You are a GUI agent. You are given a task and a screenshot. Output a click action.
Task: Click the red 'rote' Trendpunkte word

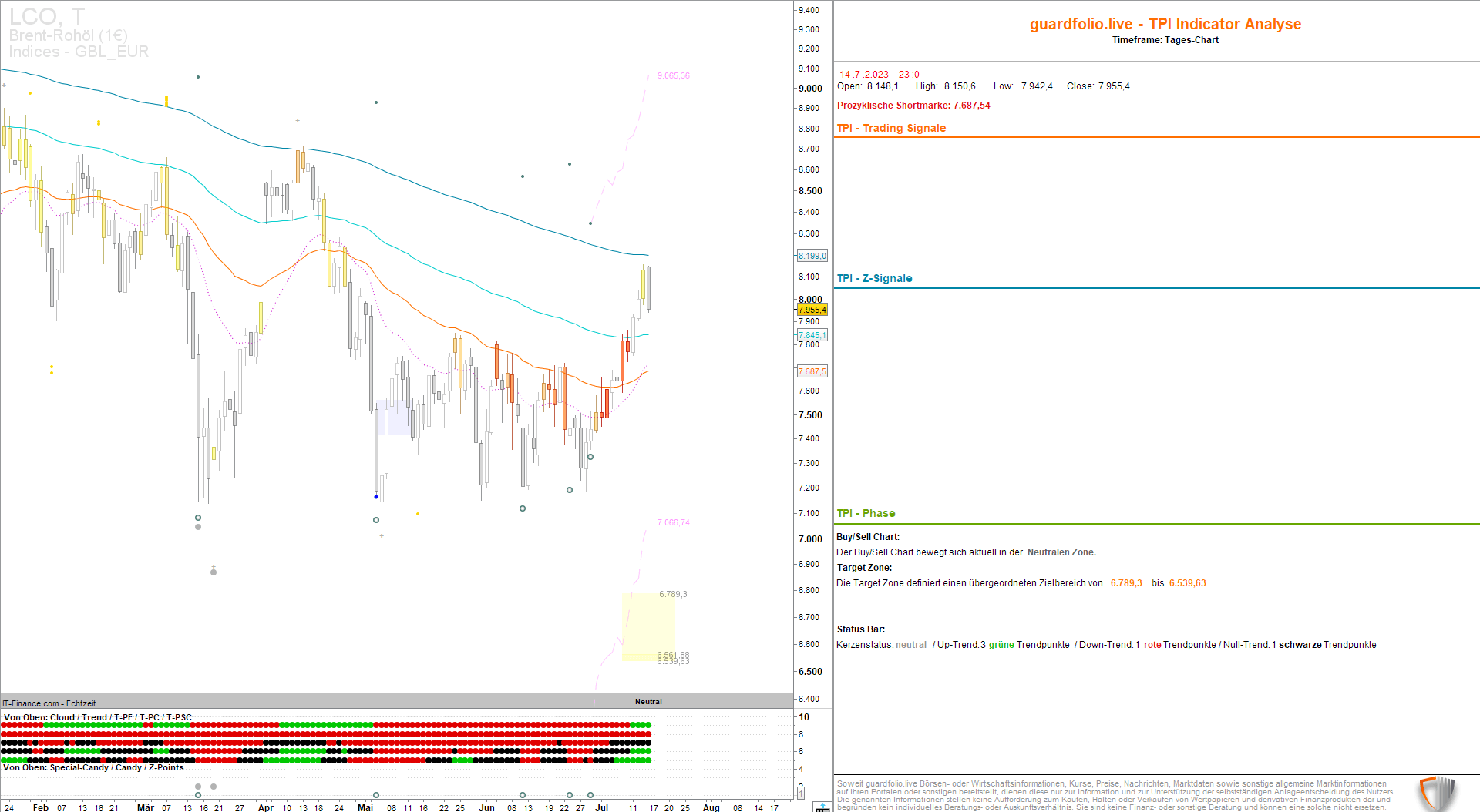[1152, 645]
